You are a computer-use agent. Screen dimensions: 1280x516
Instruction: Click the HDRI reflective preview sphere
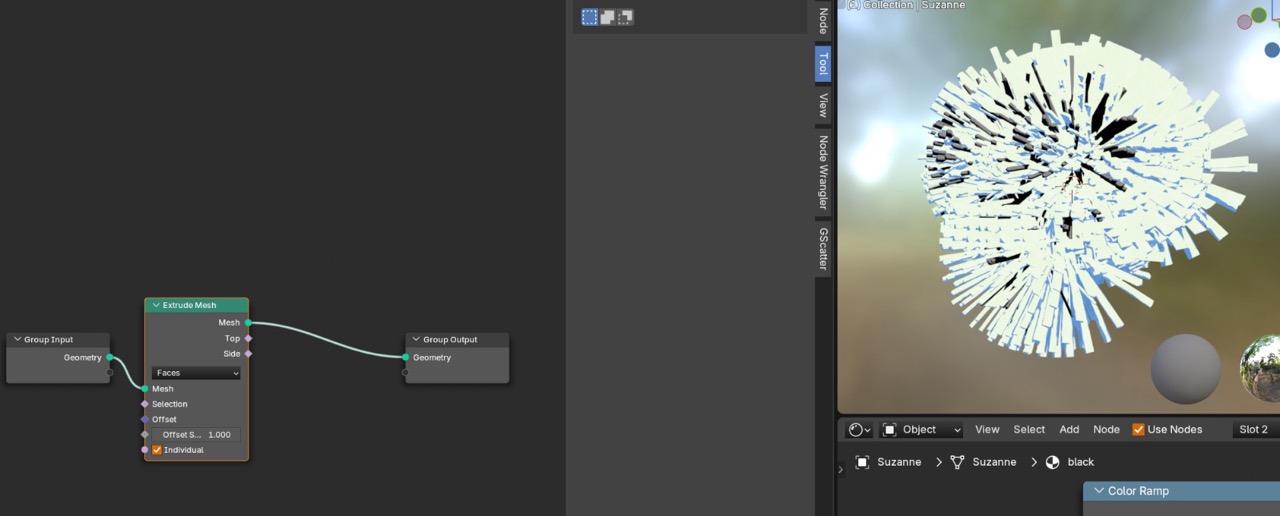tap(1260, 369)
